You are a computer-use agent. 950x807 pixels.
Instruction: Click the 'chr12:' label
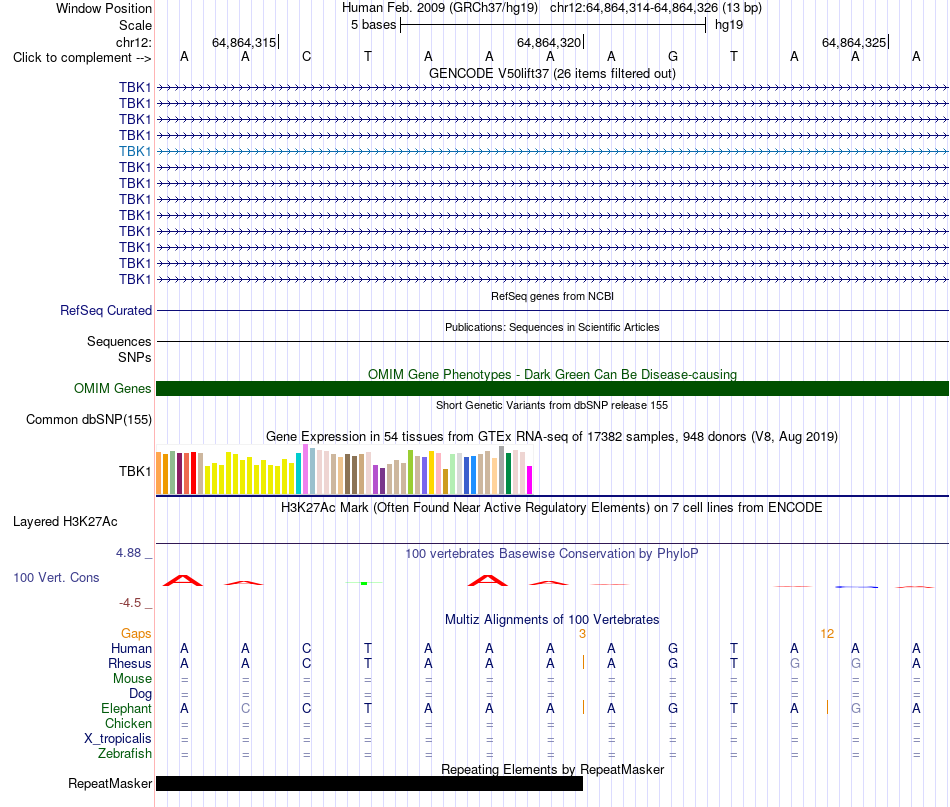133,42
